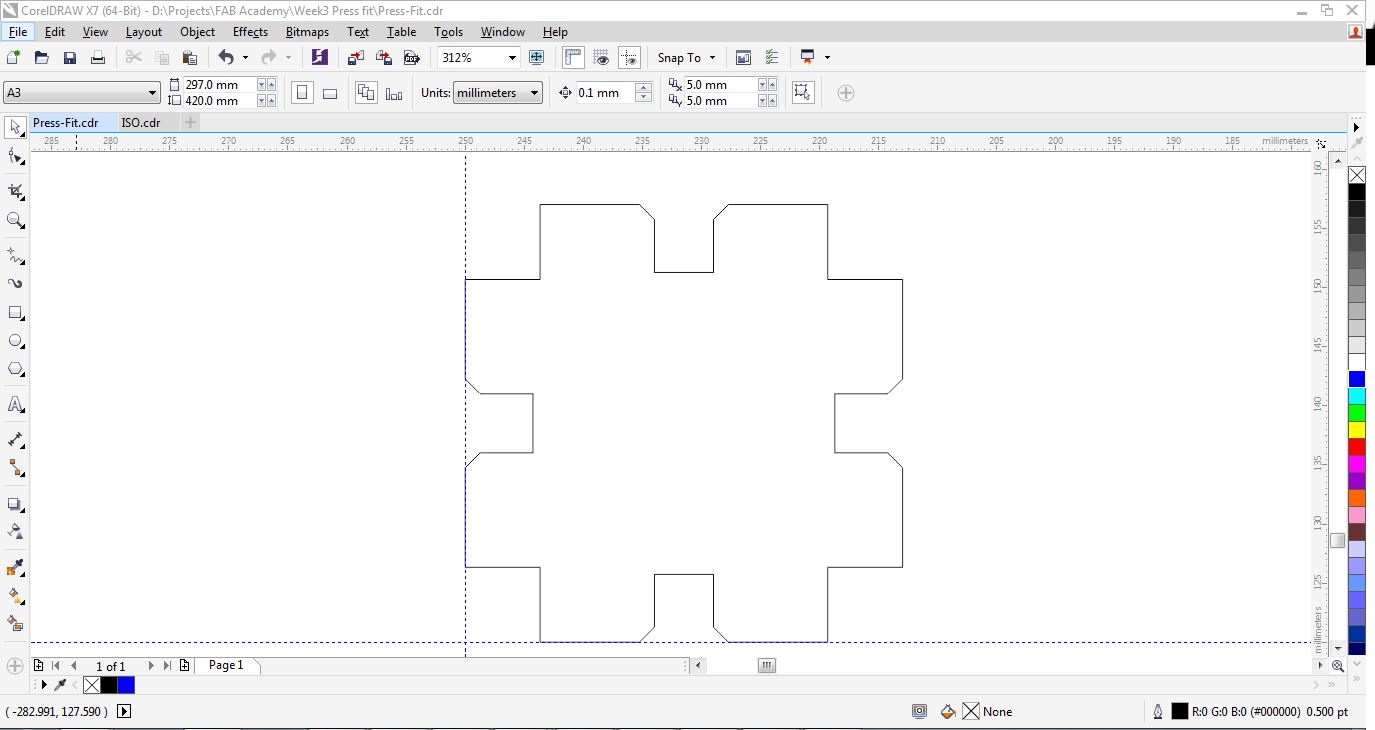Choose the Interactive Fill tool
Viewport: 1375px width, 730px height.
point(16,596)
